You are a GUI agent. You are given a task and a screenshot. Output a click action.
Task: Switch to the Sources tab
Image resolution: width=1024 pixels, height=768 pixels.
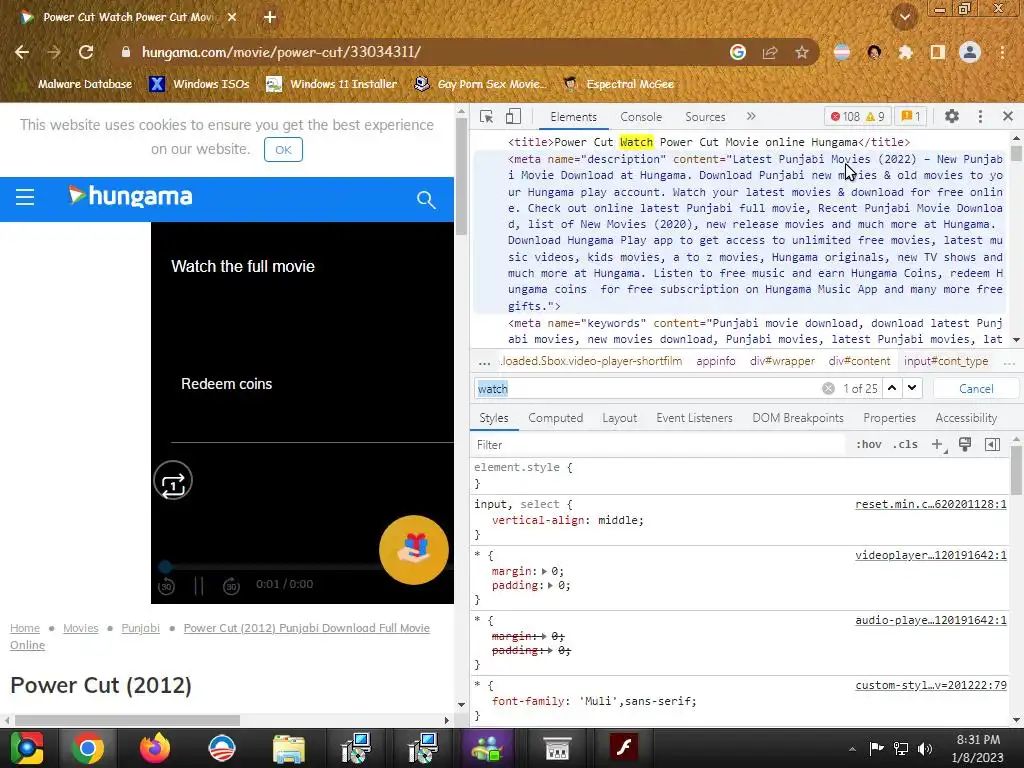[705, 117]
